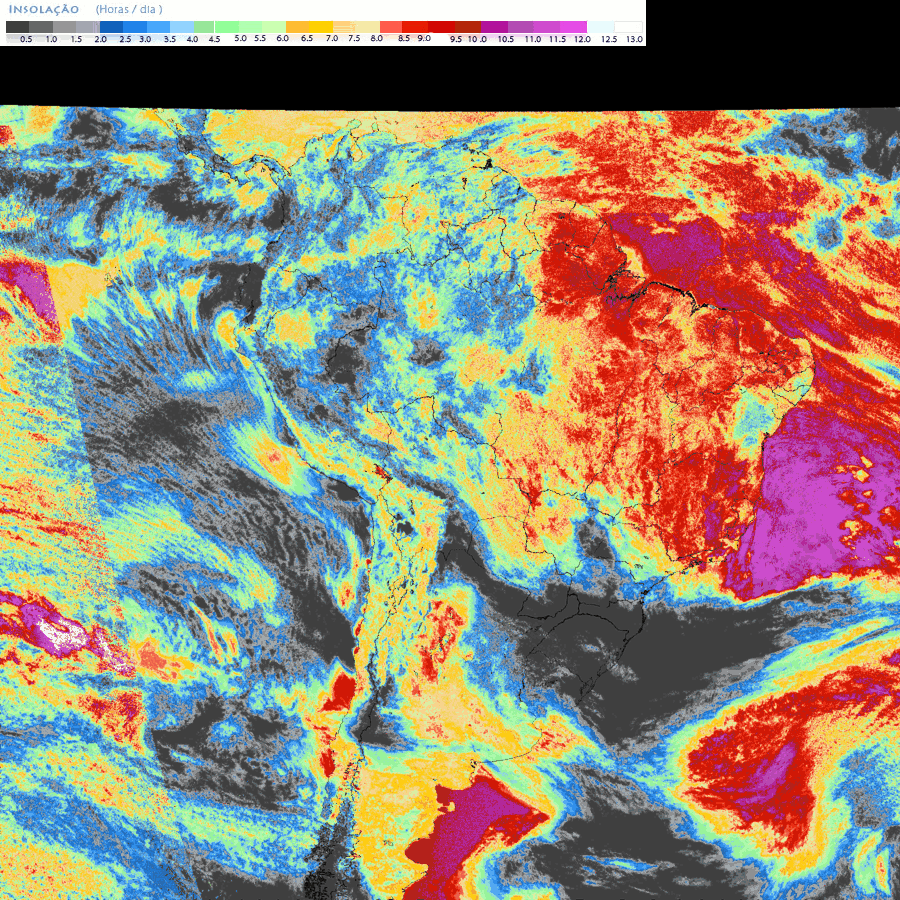Click the '3.5' scale label

(x=170, y=40)
